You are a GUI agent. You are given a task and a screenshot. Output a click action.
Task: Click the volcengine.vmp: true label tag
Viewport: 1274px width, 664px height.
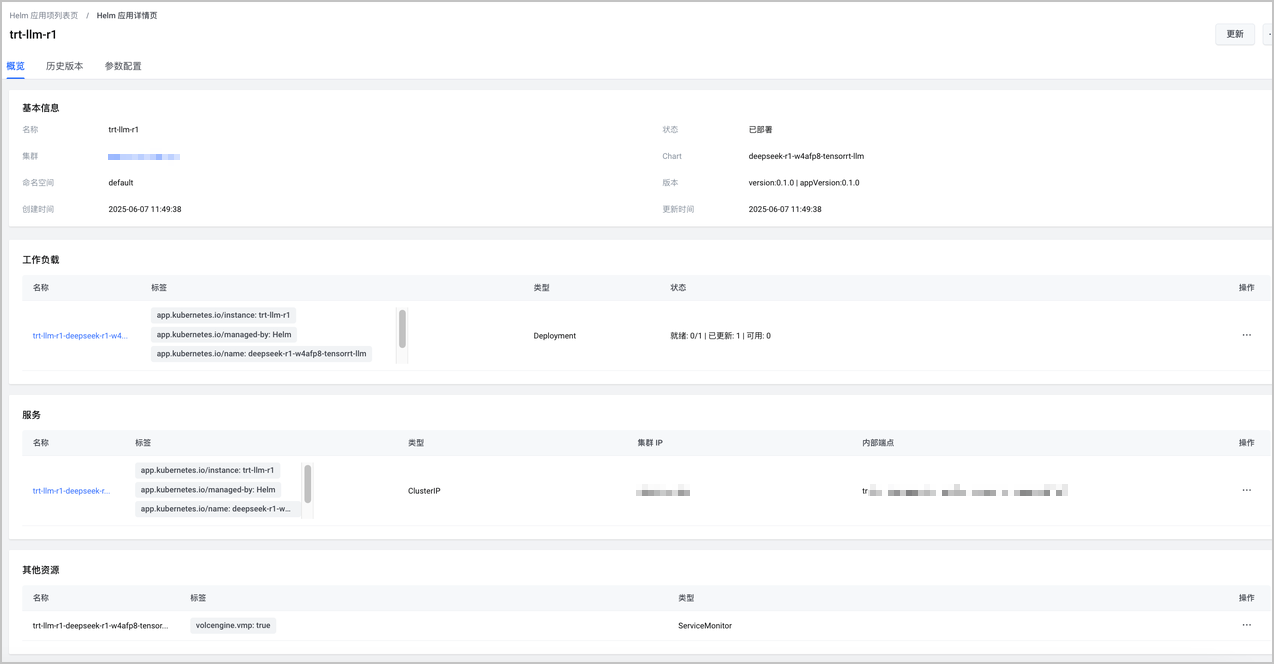tap(233, 626)
